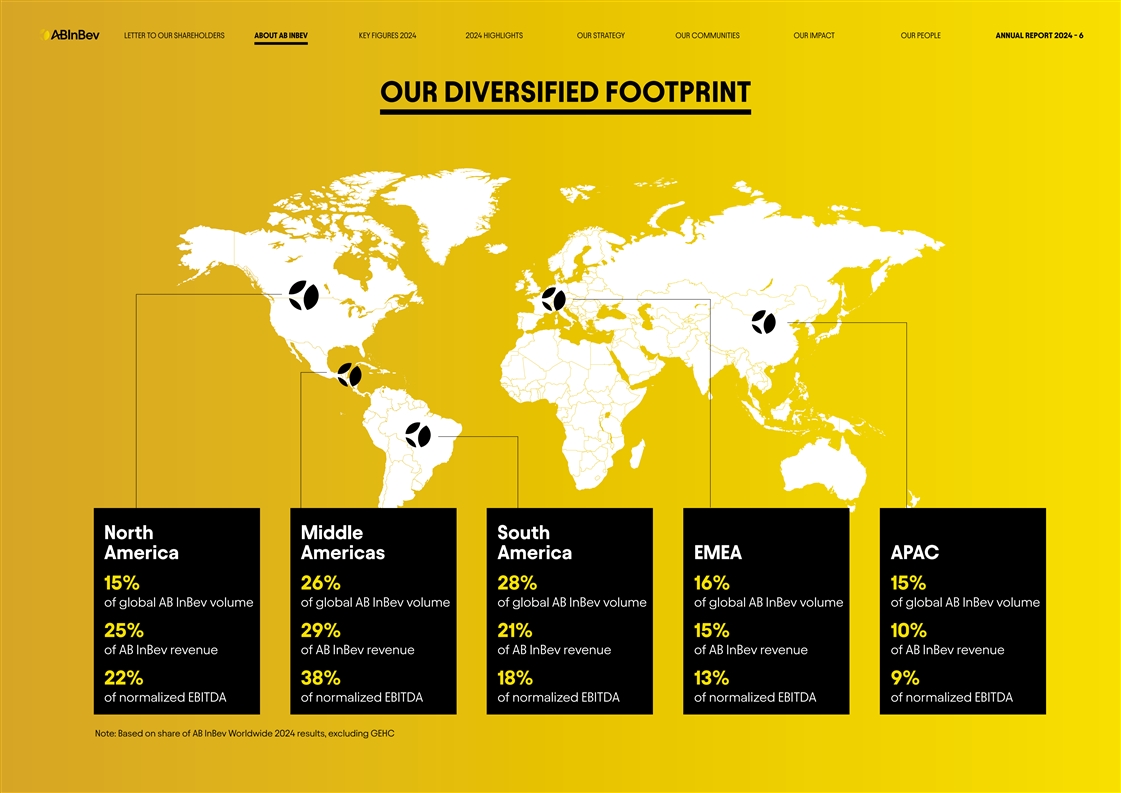The height and width of the screenshot is (793, 1121).
Task: Go to About AB InBev tab
Action: click(281, 35)
